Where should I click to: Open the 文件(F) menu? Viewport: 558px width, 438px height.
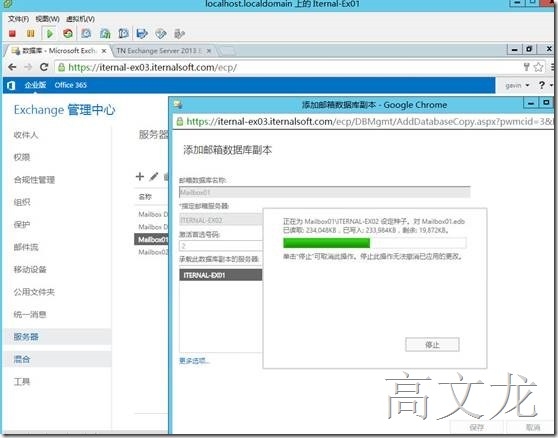point(18,19)
